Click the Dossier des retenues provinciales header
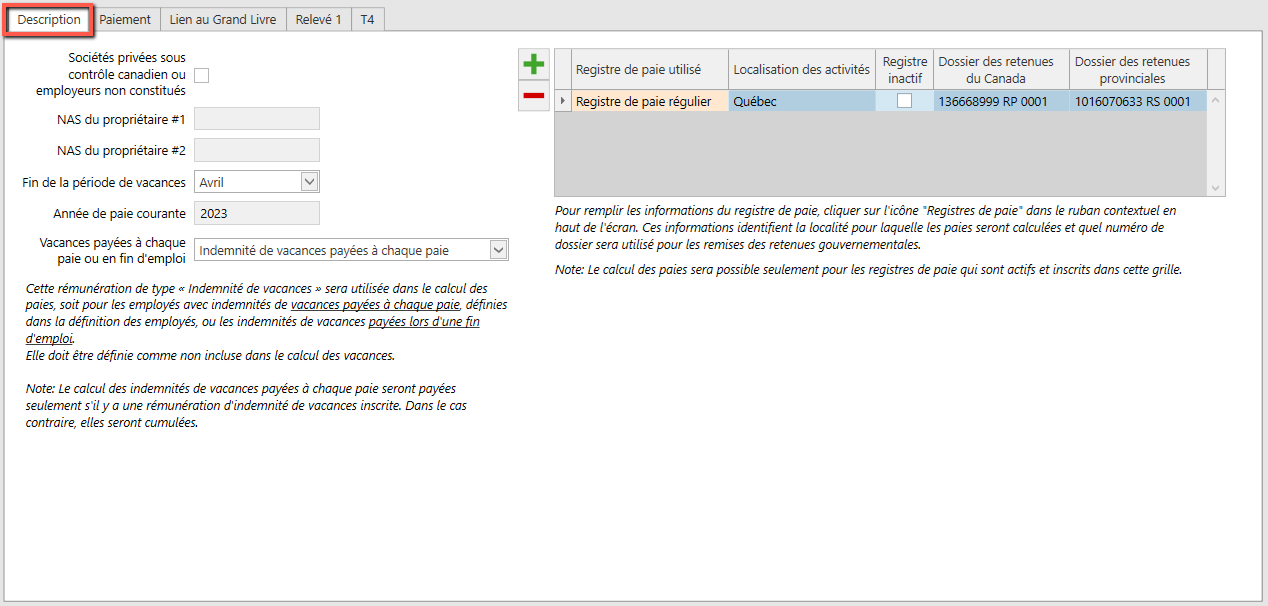The width and height of the screenshot is (1268, 606). (1138, 70)
